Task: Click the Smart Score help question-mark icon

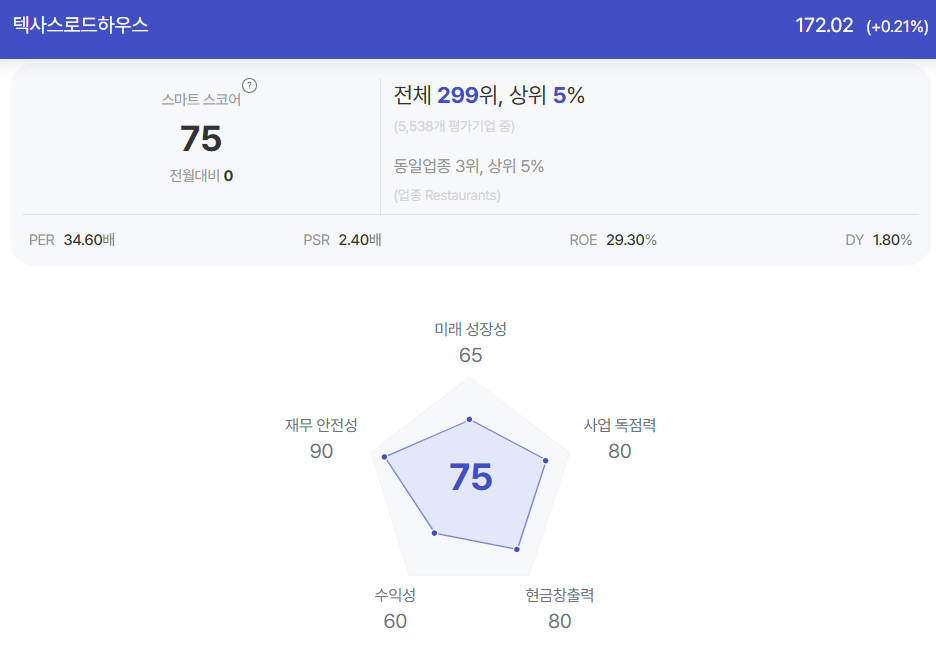Action: click(250, 85)
